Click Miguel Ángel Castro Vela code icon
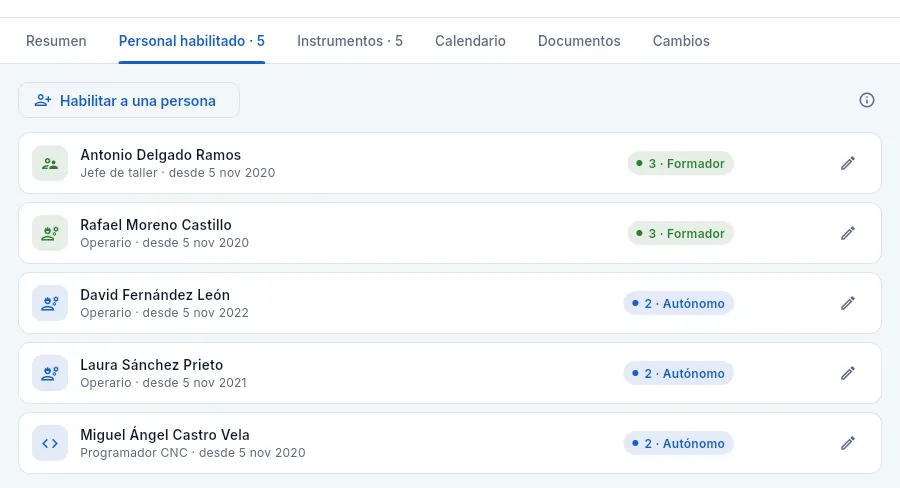900x488 pixels. 50,443
